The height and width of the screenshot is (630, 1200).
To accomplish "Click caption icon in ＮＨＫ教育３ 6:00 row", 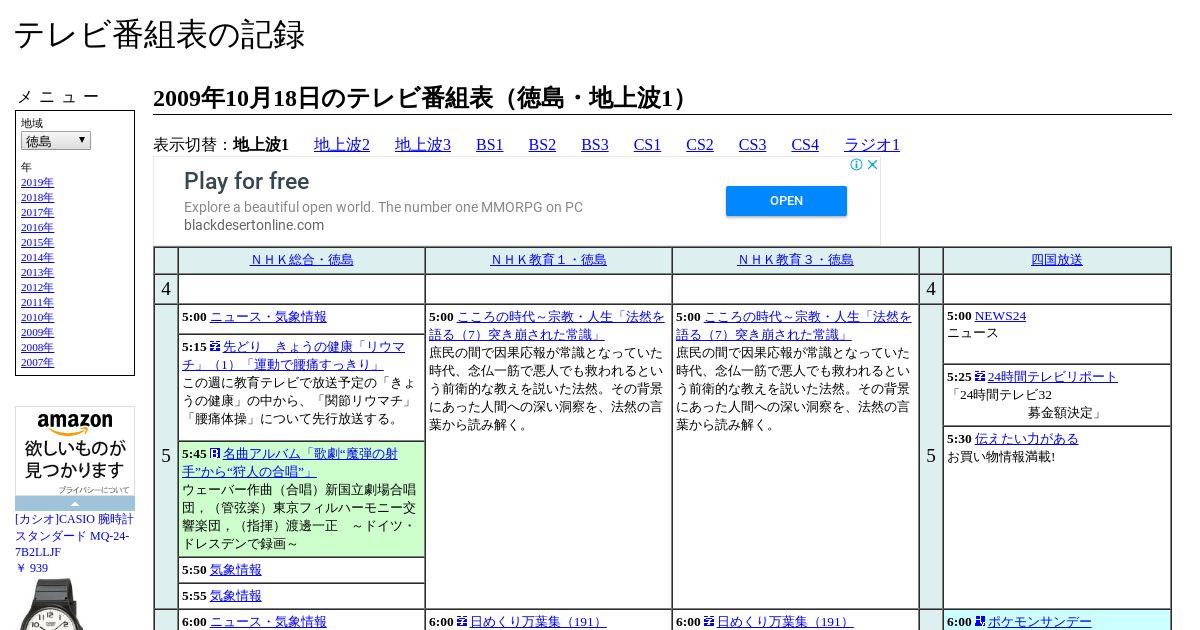I will (x=709, y=621).
